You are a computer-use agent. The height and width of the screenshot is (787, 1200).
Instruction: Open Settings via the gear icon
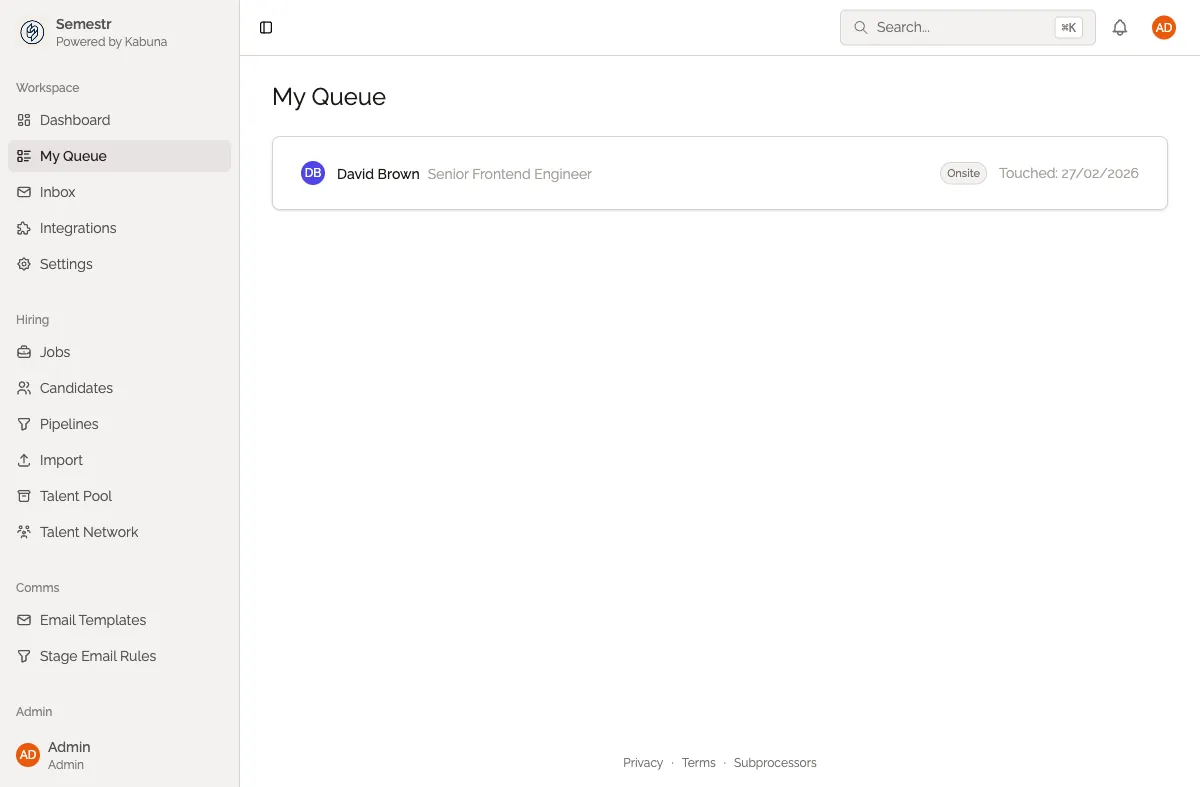pyautogui.click(x=23, y=264)
